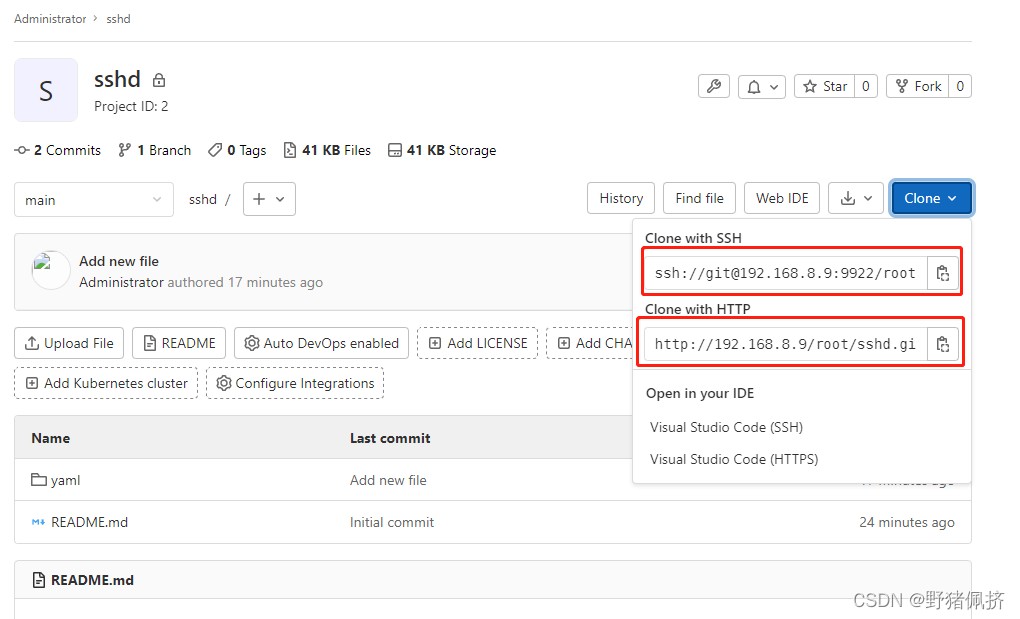This screenshot has width=1020, height=619.
Task: Copy the SSH clone URL
Action: click(x=942, y=273)
